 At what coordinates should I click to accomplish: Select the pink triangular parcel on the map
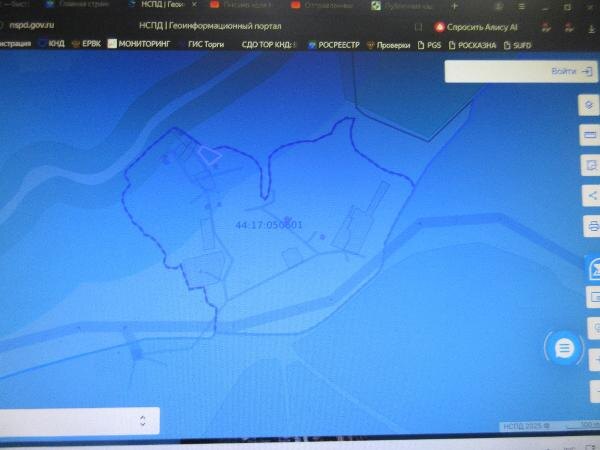[210, 155]
